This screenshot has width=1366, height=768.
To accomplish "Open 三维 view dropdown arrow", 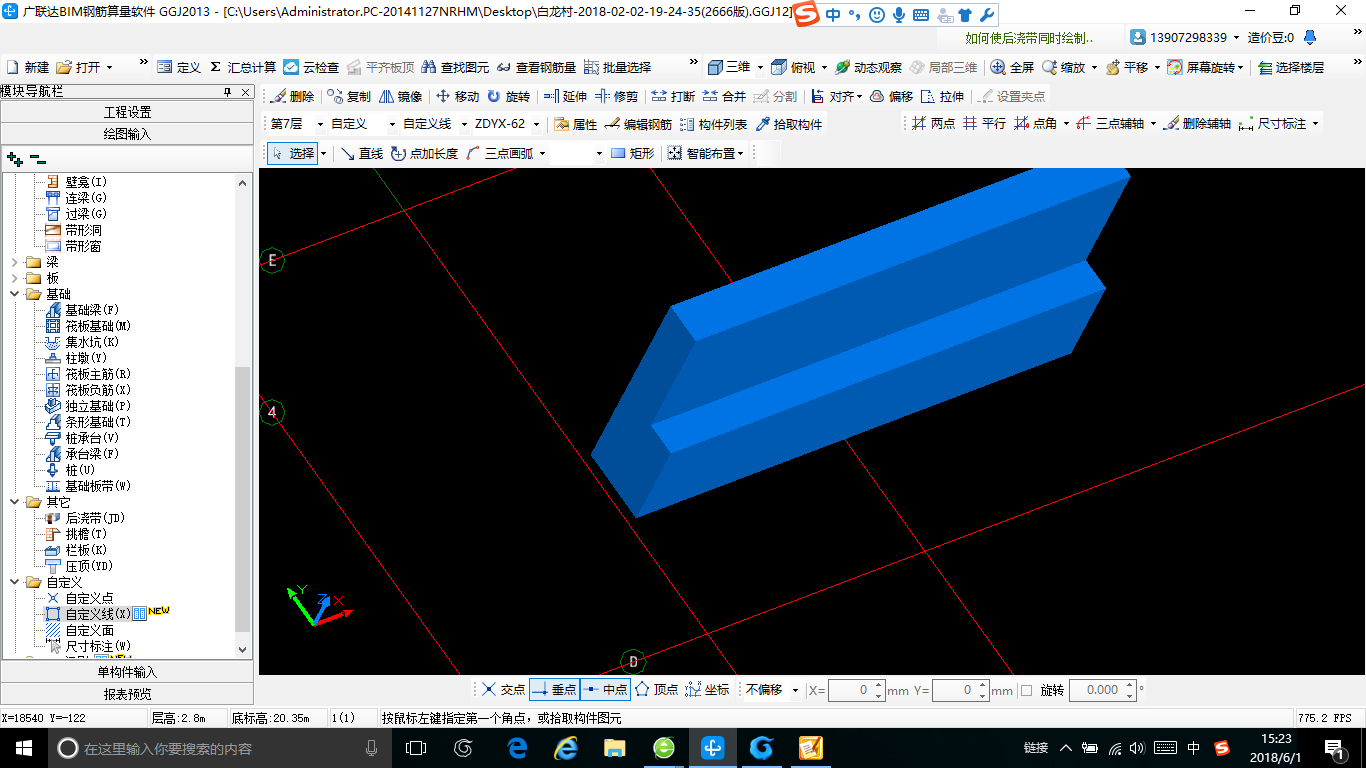I will (760, 67).
